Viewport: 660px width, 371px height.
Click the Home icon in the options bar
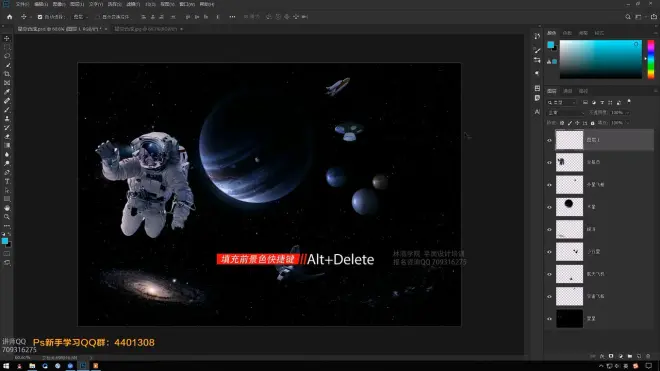click(x=9, y=17)
